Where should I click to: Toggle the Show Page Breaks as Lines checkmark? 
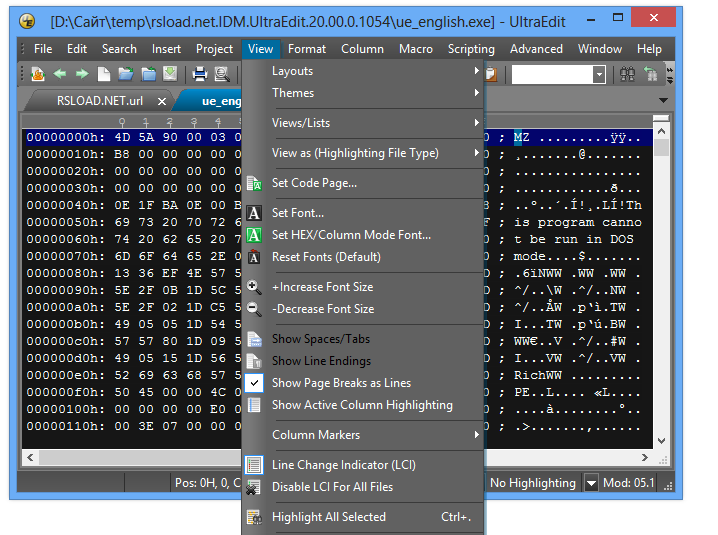[254, 383]
